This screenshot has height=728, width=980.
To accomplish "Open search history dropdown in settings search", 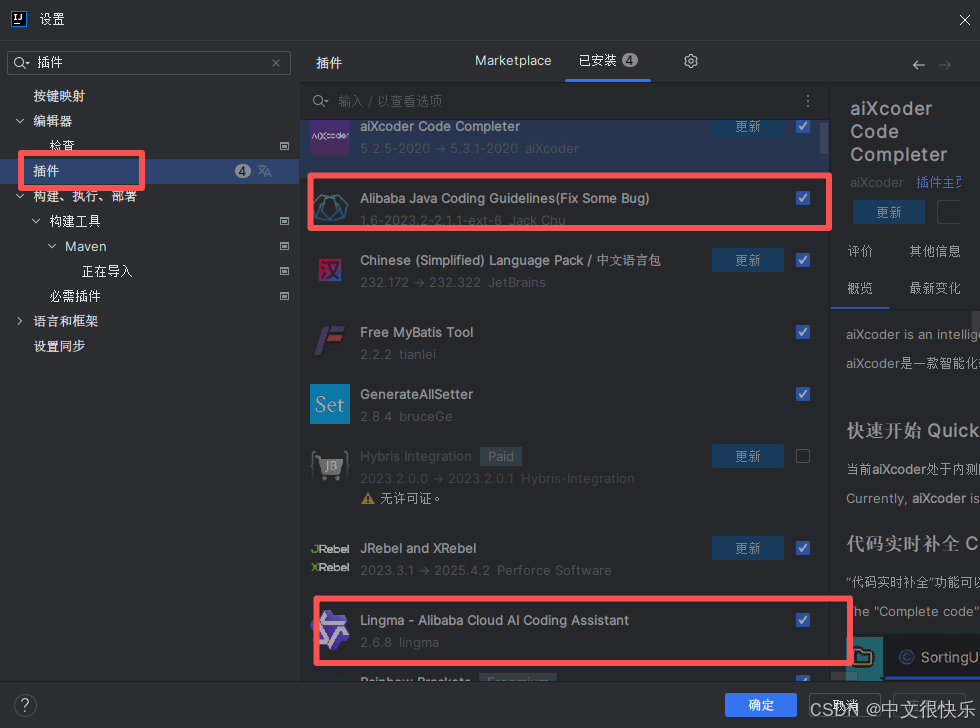I will pyautogui.click(x=21, y=63).
